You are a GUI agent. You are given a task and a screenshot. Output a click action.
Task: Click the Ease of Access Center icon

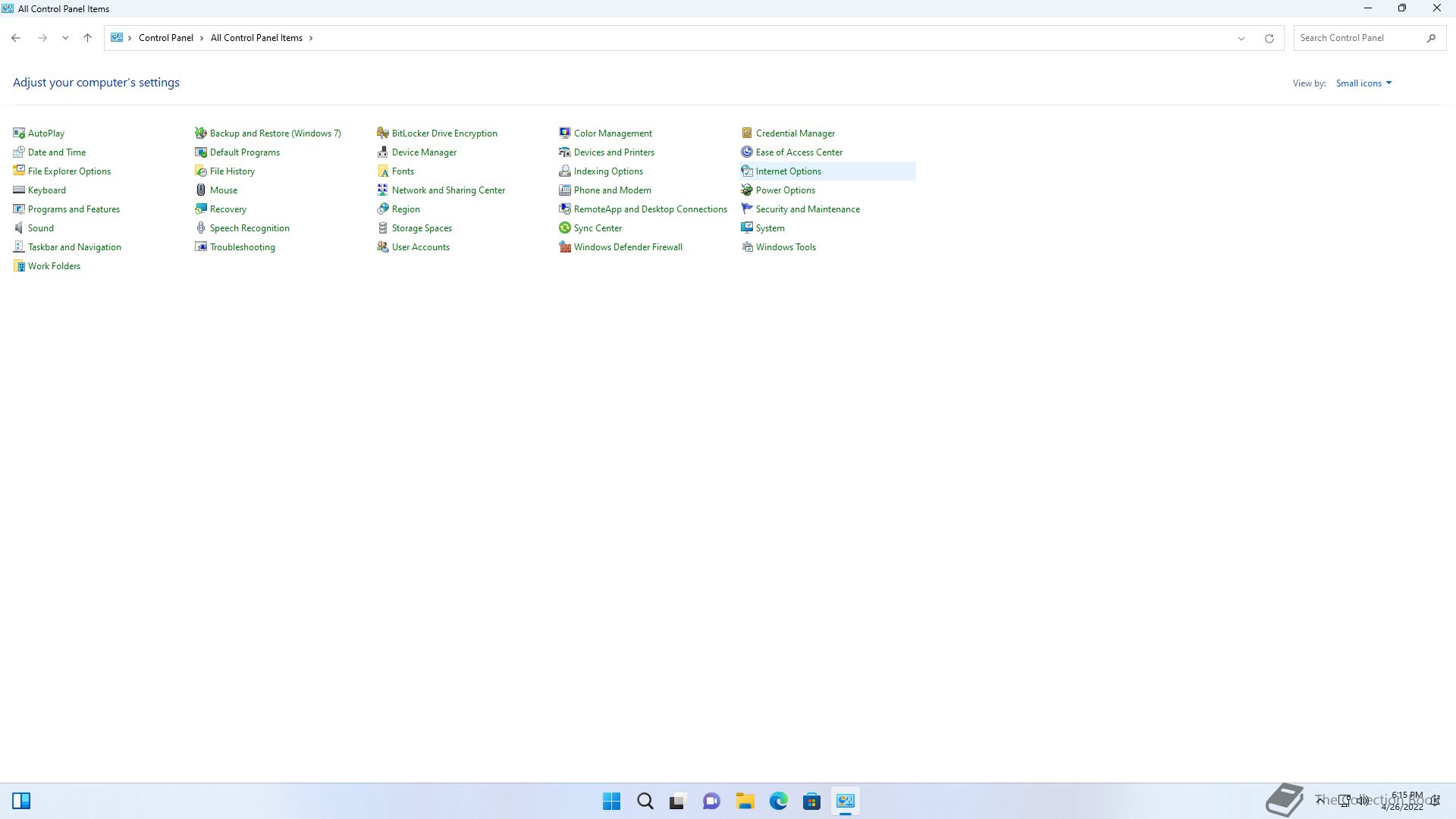click(747, 152)
